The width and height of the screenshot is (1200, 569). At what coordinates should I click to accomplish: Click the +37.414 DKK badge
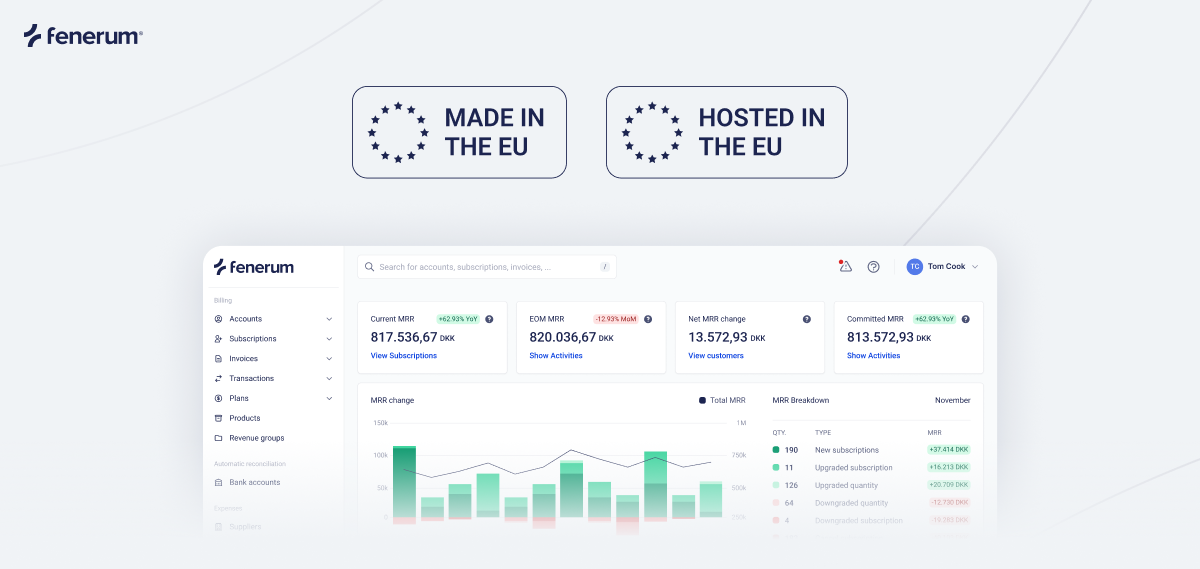[949, 450]
